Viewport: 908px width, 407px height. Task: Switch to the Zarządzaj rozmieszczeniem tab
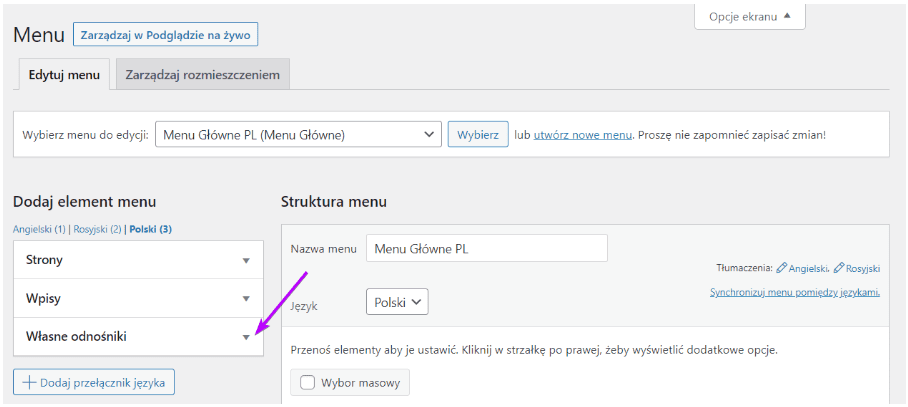click(x=203, y=75)
